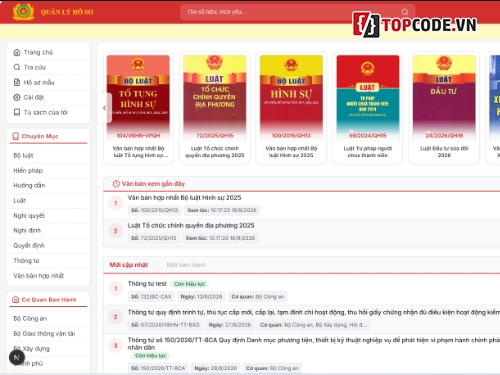Screen dimensions: 500x375
Task: Click the Ngày: 27/8/2026 tag
Action: (230, 325)
